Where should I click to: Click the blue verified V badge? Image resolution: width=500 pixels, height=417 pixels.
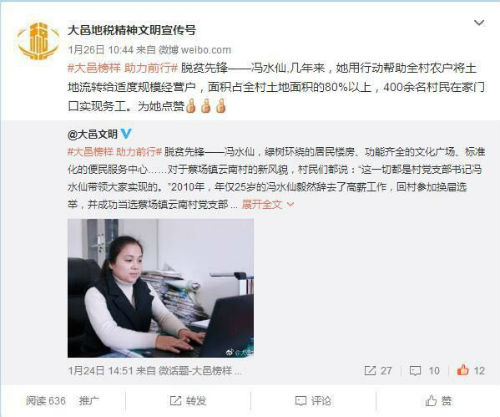click(x=126, y=134)
